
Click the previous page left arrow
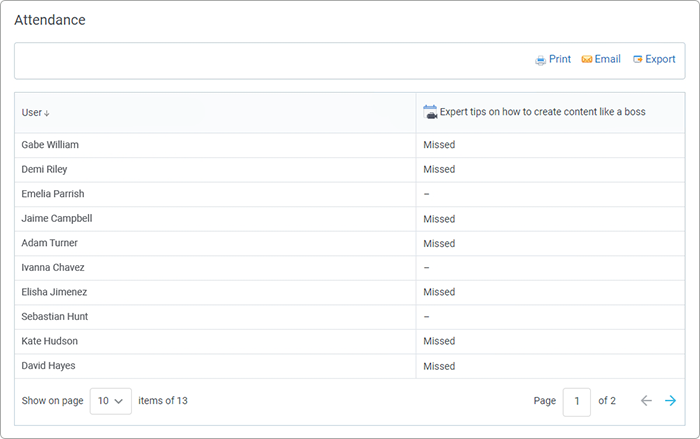[x=646, y=401]
